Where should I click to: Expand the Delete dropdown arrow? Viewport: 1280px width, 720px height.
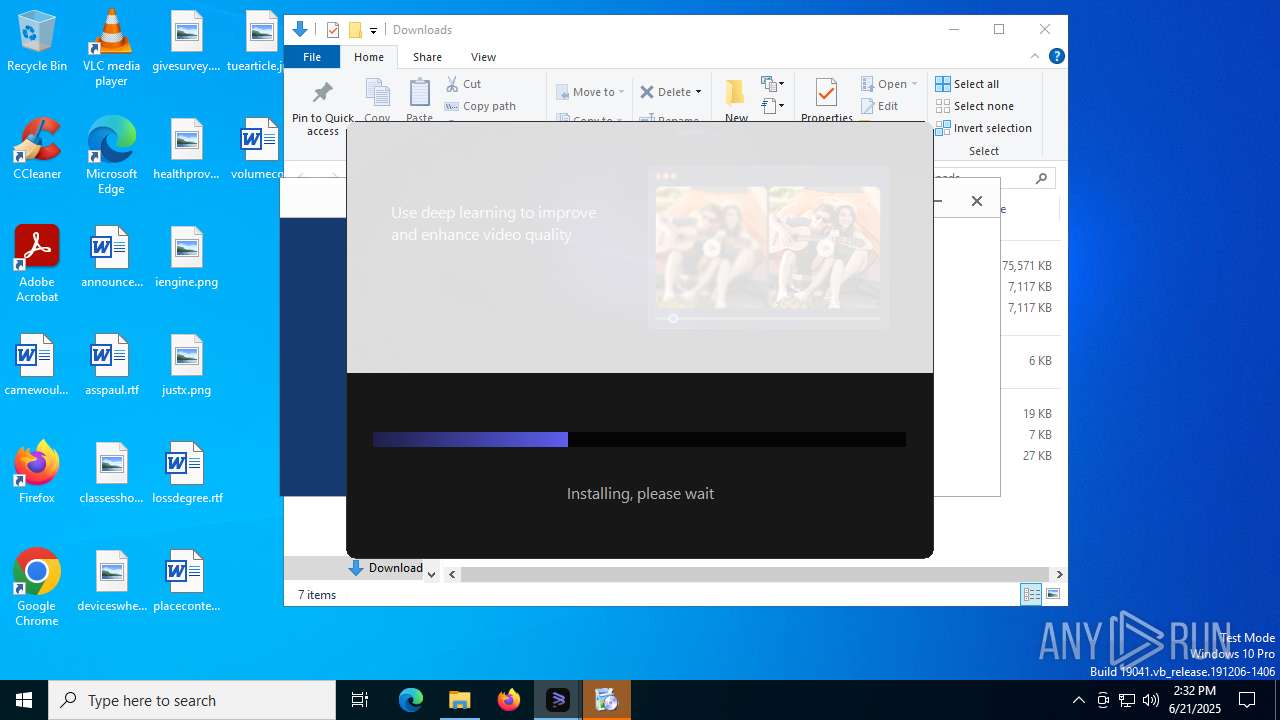698,92
